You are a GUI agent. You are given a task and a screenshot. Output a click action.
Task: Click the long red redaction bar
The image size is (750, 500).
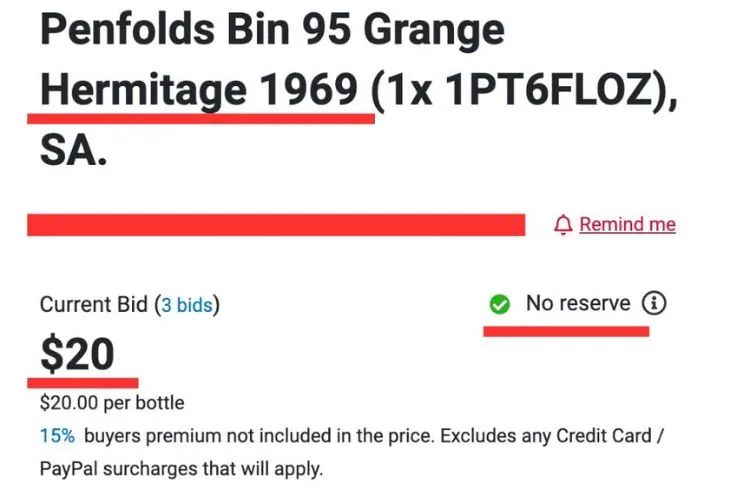276,225
